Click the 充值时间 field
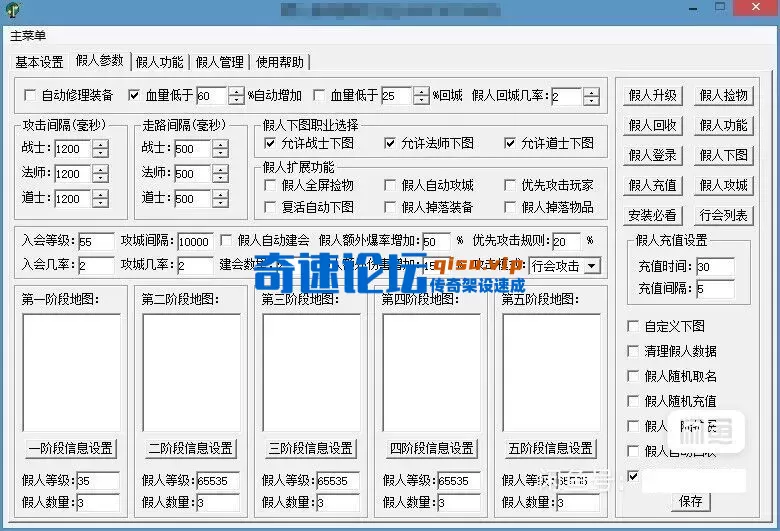 pyautogui.click(x=715, y=267)
